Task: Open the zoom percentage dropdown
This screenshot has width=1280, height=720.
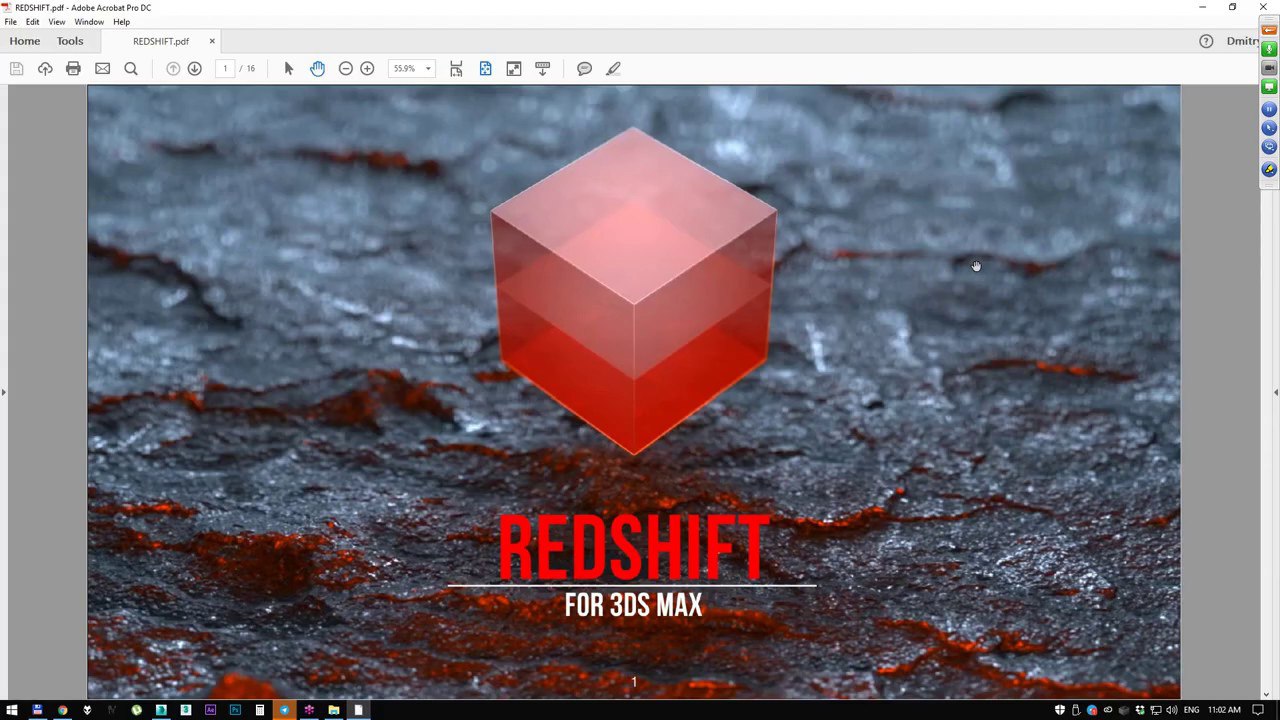Action: [428, 69]
